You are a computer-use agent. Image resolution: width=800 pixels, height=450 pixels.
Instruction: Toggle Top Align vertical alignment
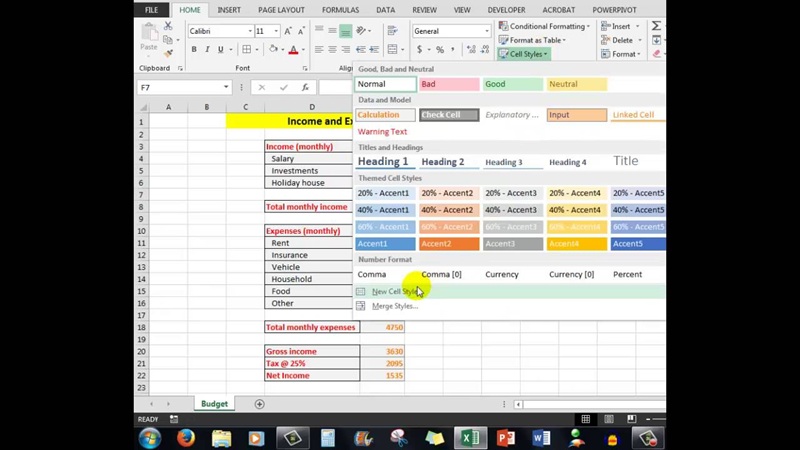coord(319,31)
